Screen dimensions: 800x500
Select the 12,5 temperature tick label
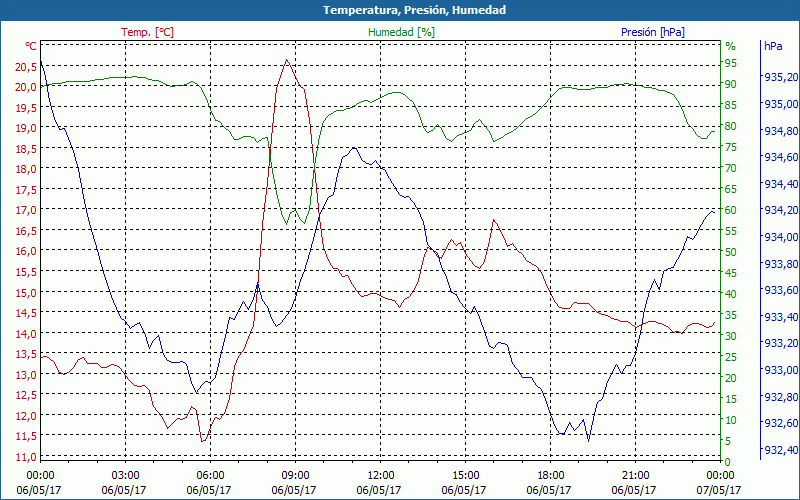(x=27, y=395)
